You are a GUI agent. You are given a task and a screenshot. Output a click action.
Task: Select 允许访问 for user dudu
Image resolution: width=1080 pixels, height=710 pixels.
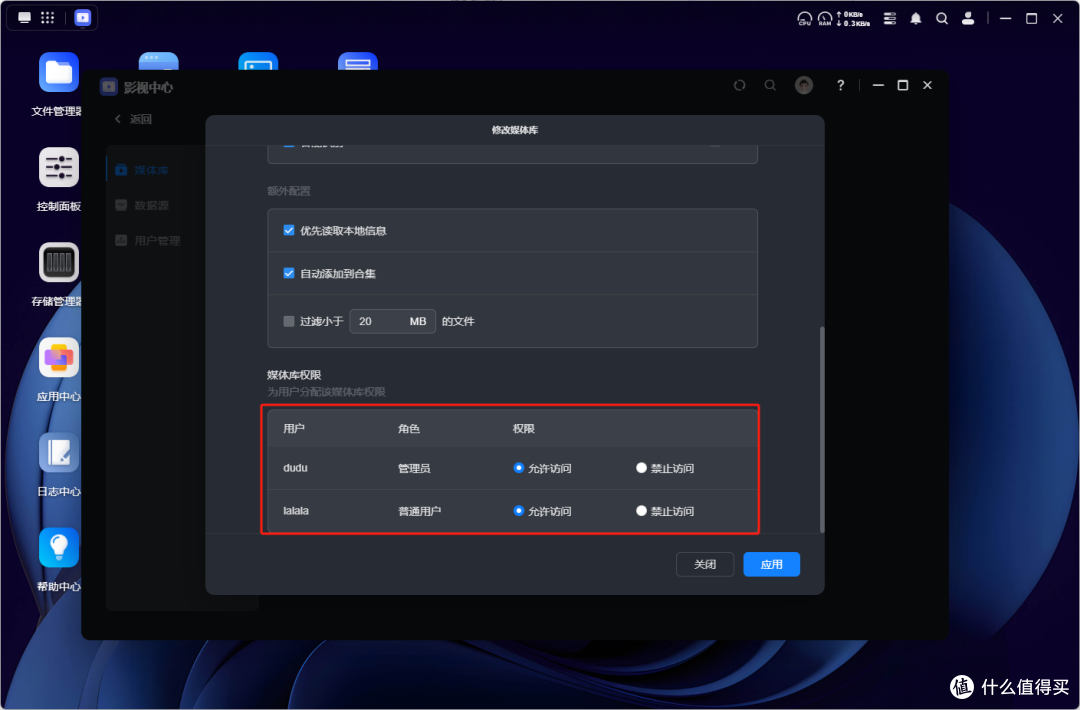pos(519,468)
